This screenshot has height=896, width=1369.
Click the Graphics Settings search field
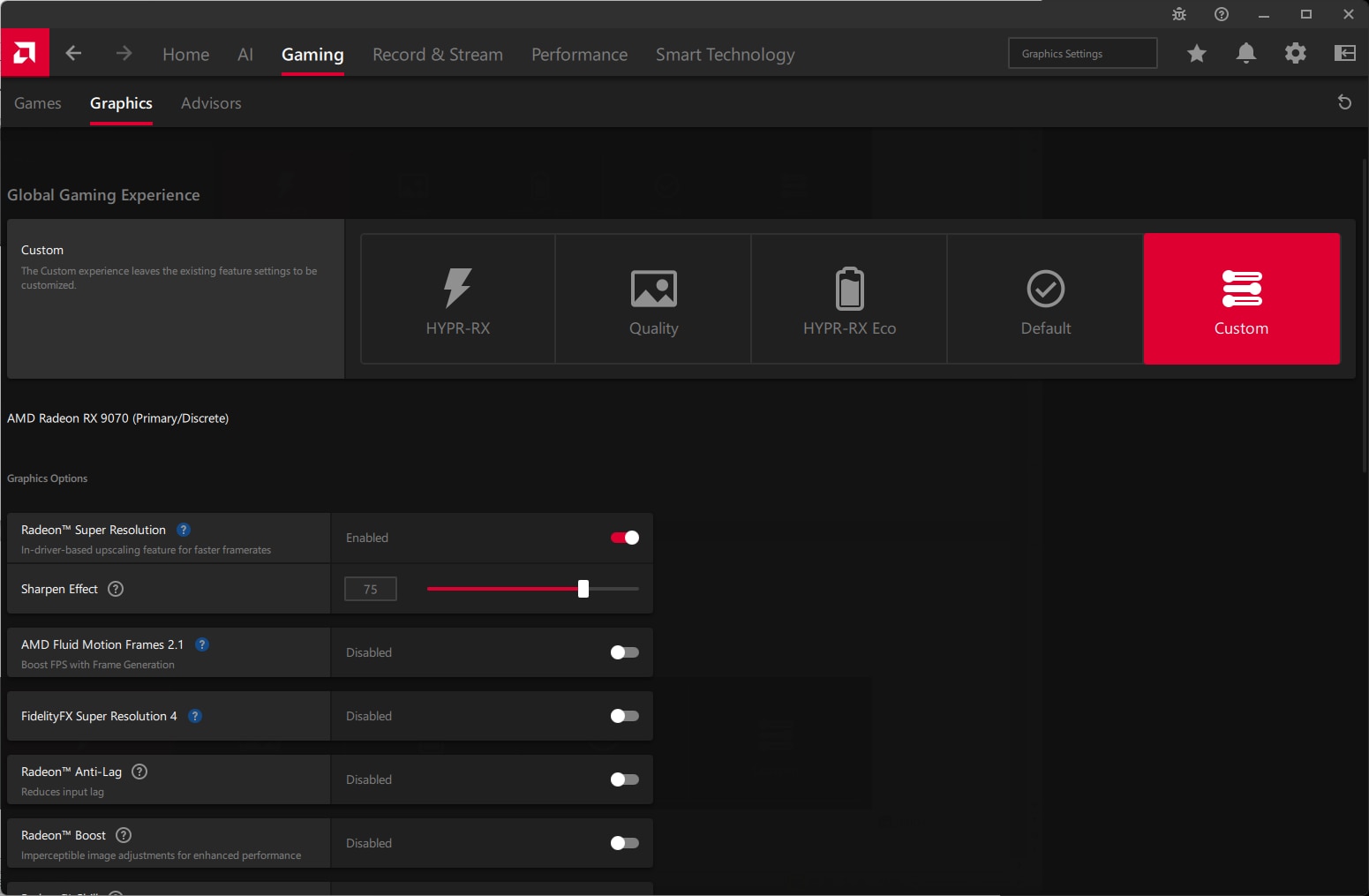pyautogui.click(x=1083, y=53)
